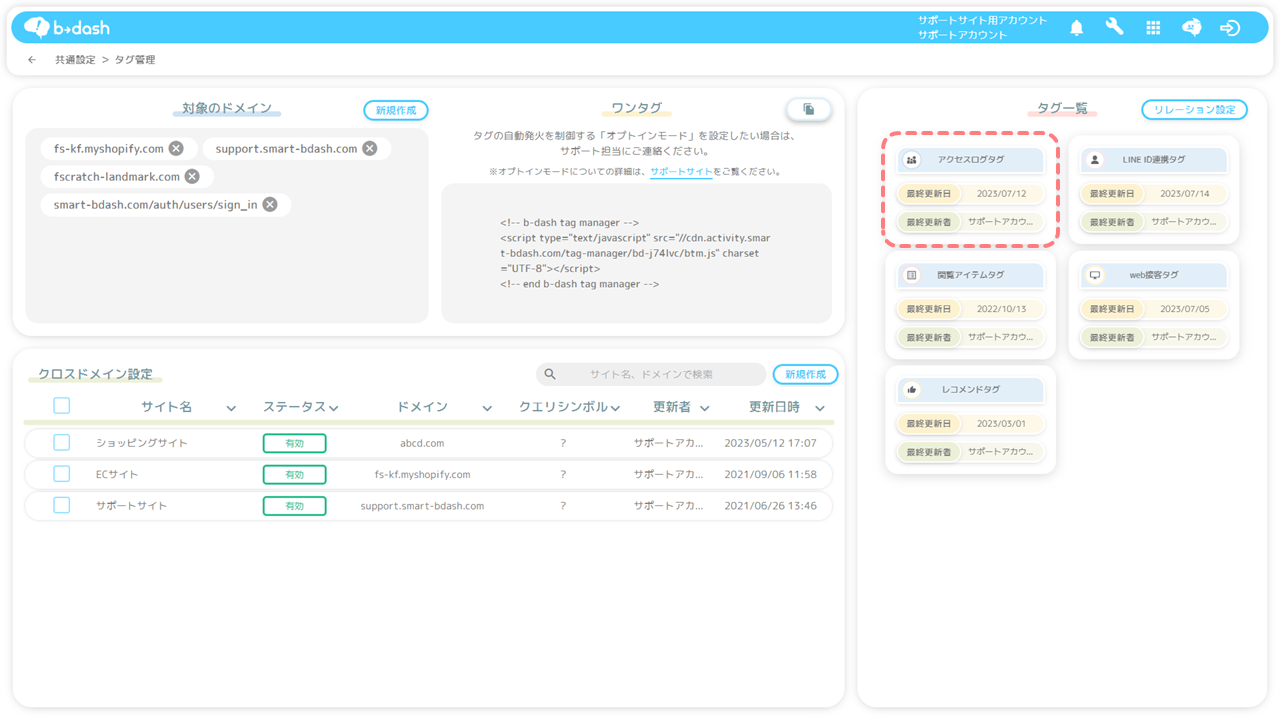Copy the one-tag code with clipboard icon
The height and width of the screenshot is (720, 1280).
(x=808, y=109)
